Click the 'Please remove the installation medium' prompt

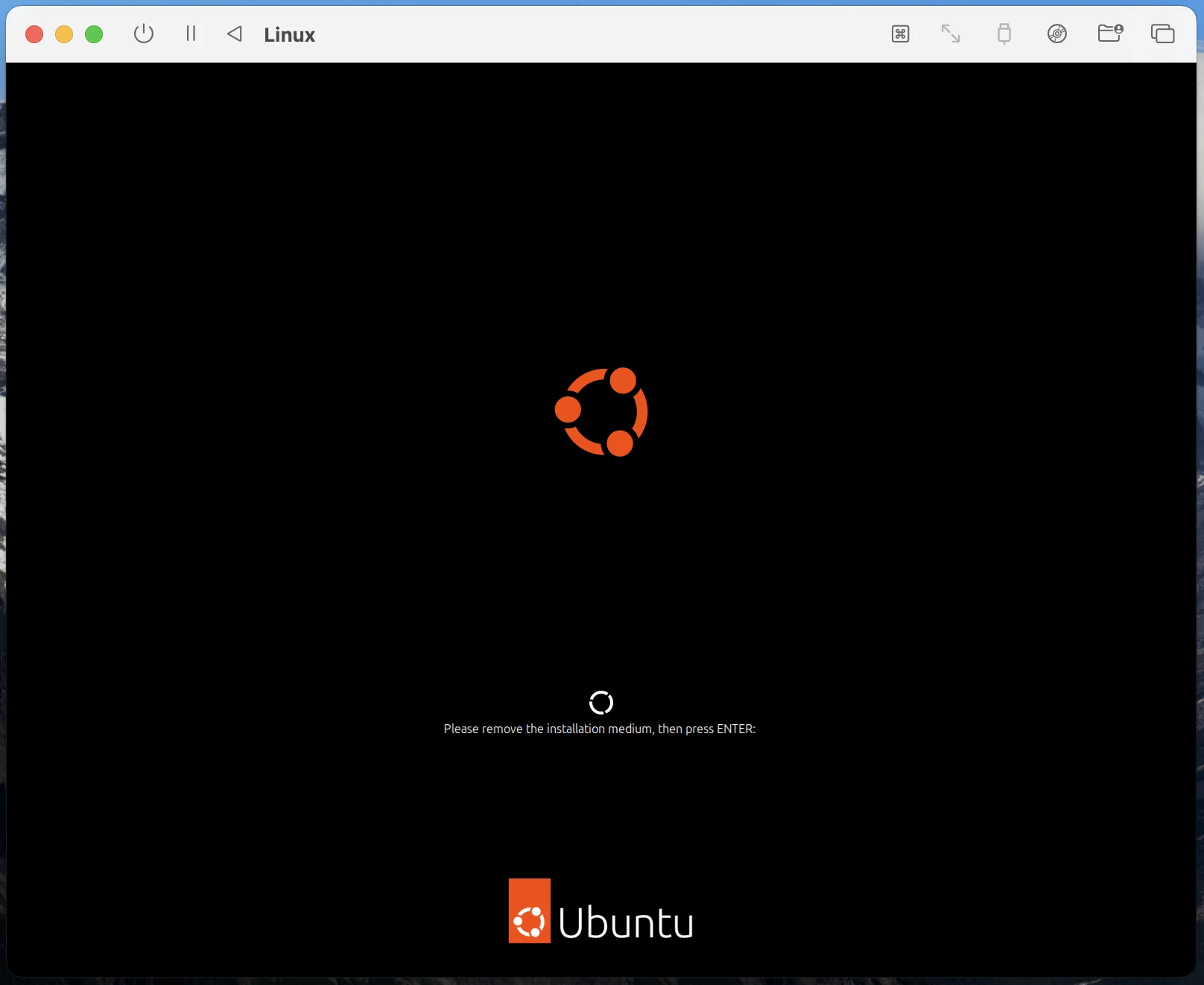click(x=600, y=729)
